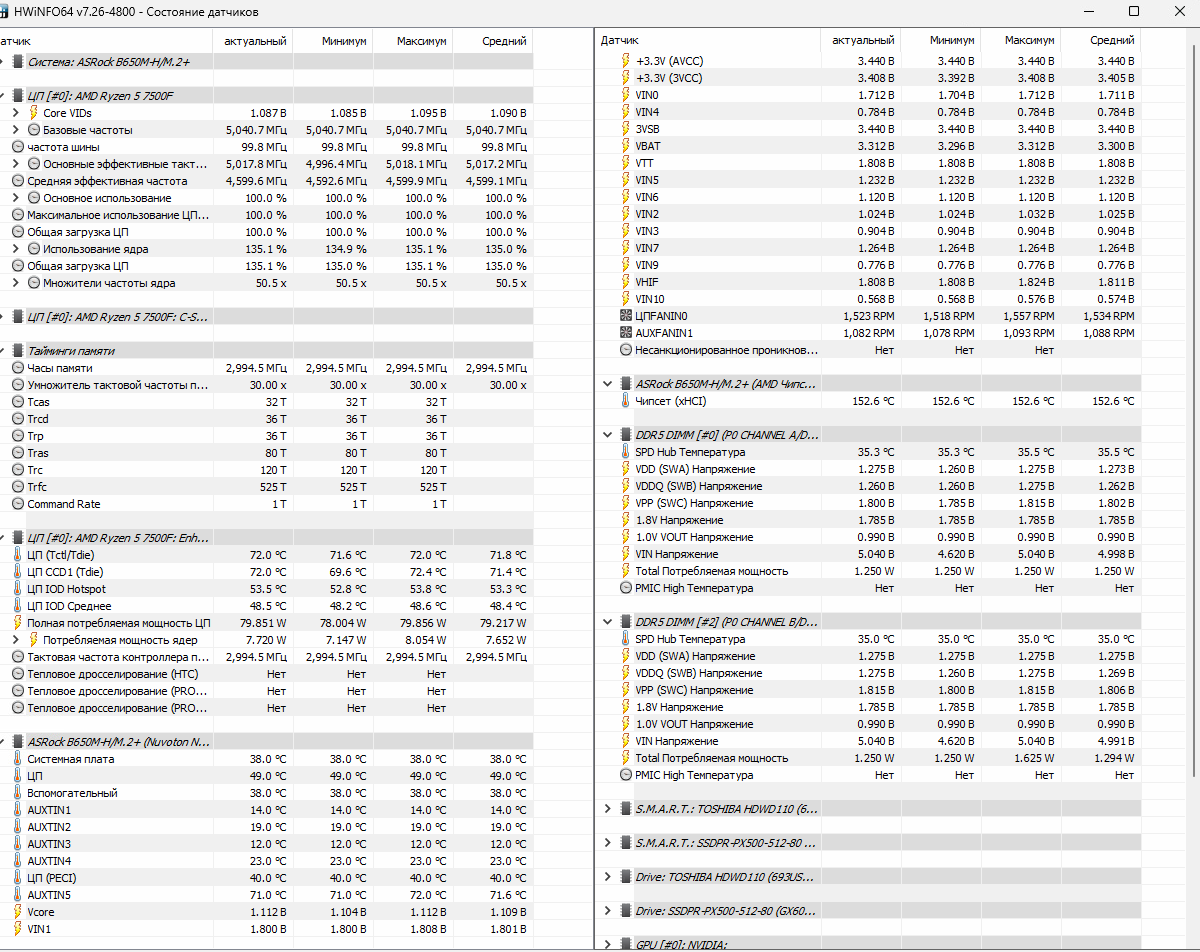
Task: Select the lightning icon beside VBAT
Action: tap(626, 146)
